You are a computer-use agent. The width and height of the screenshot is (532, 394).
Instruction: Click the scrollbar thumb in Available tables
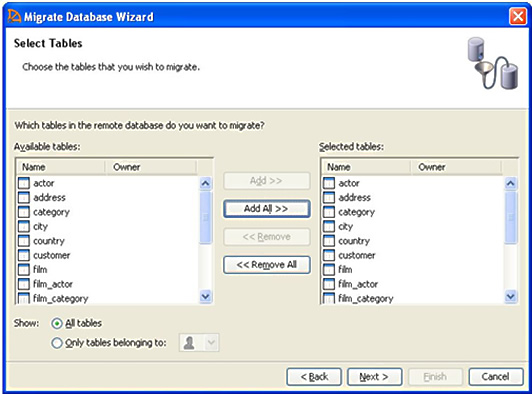206,217
